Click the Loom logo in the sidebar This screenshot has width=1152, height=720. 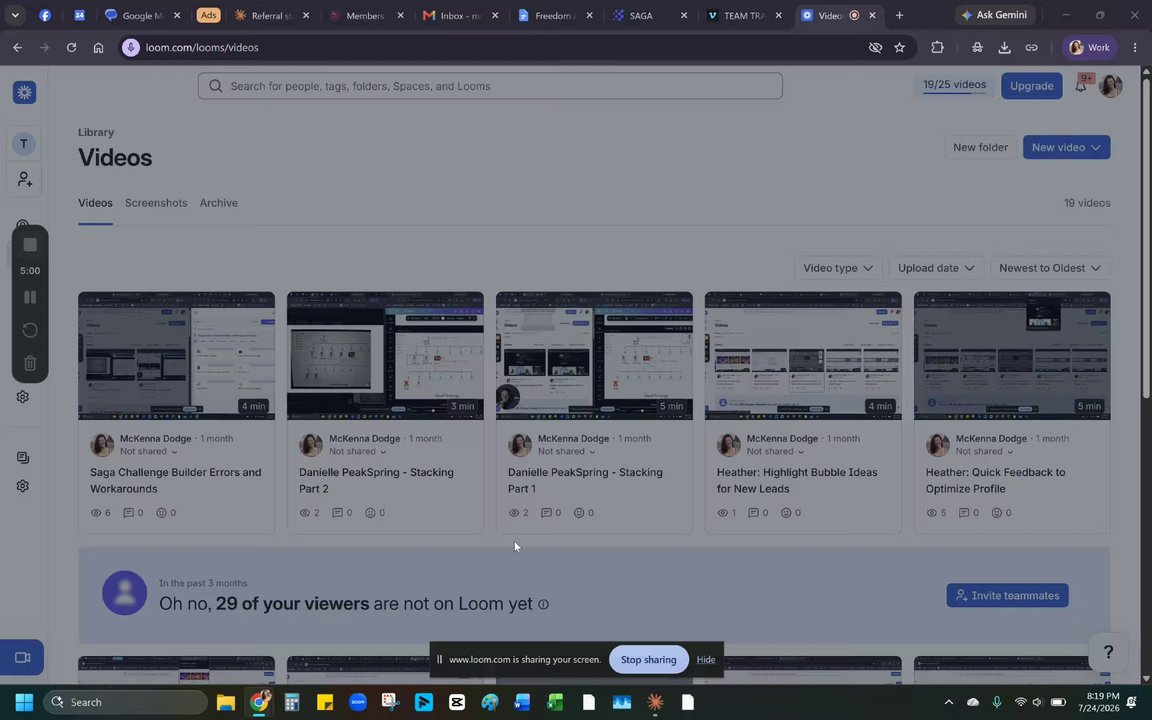click(24, 93)
